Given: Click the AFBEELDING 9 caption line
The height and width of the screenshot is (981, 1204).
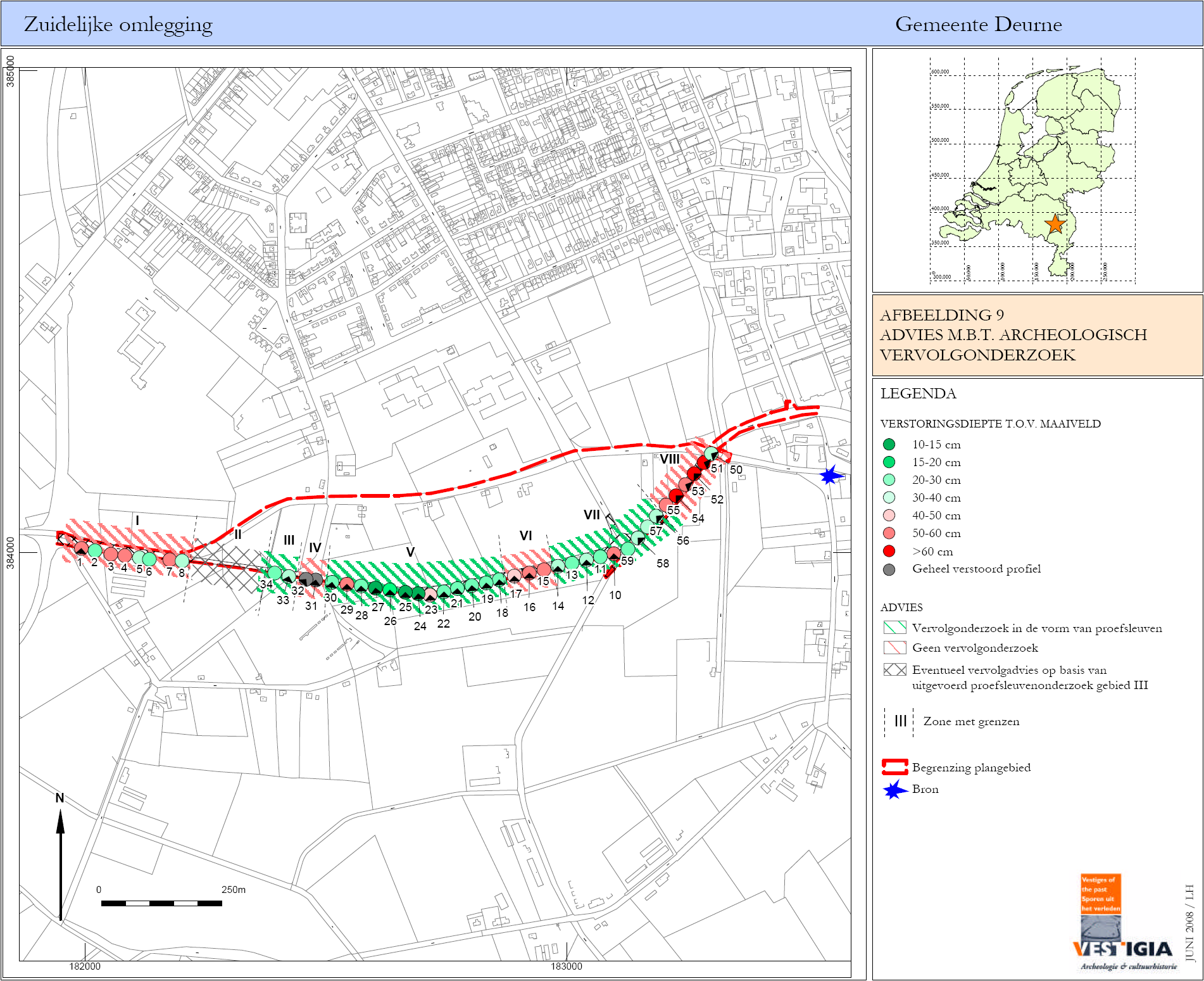Looking at the screenshot, I should (942, 315).
